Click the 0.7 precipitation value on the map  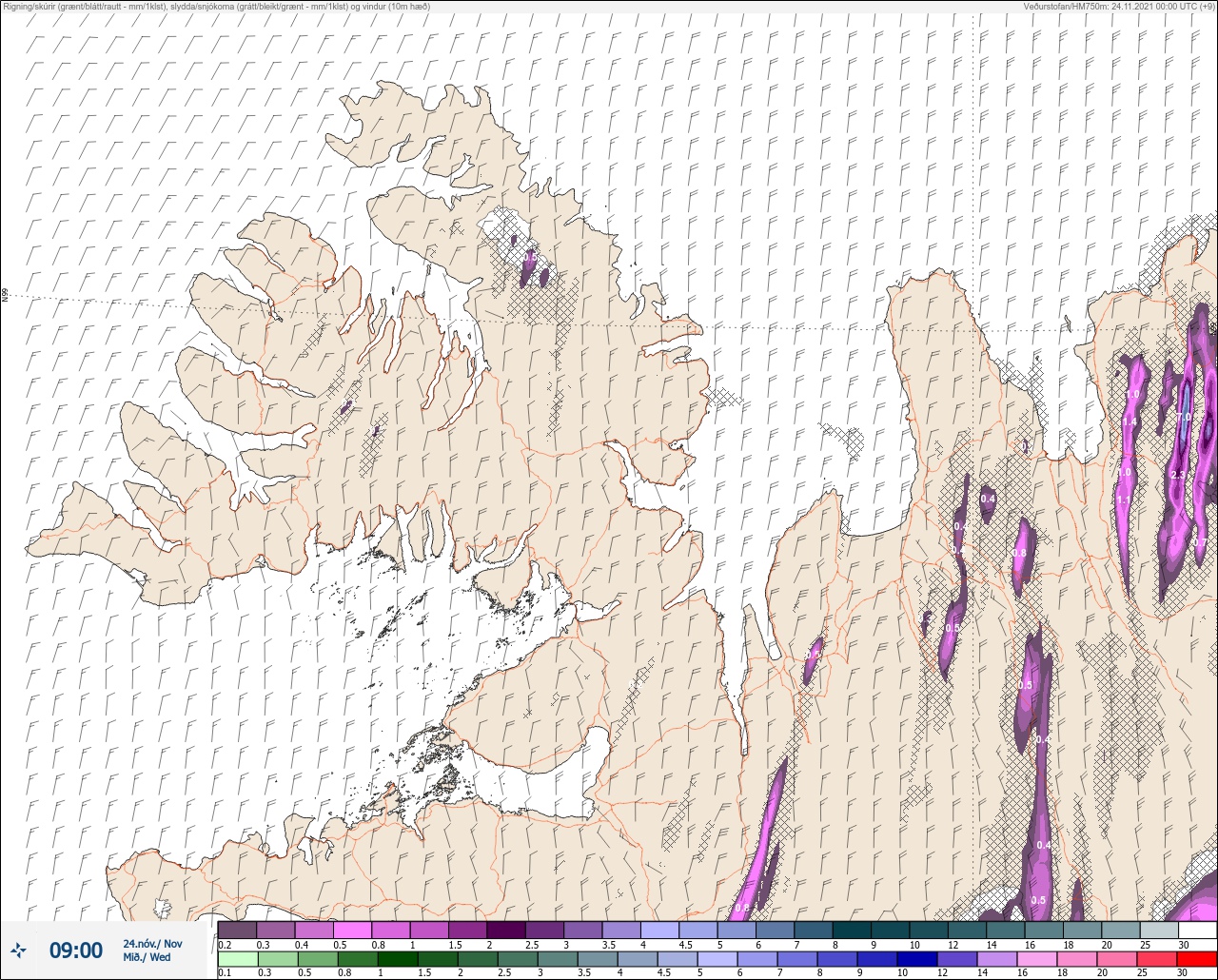click(x=1200, y=542)
